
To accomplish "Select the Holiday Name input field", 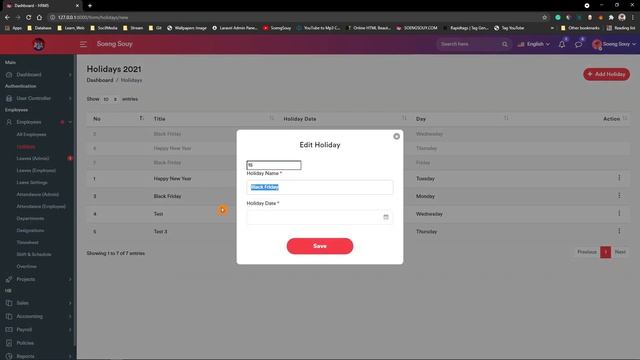I will click(x=320, y=187).
